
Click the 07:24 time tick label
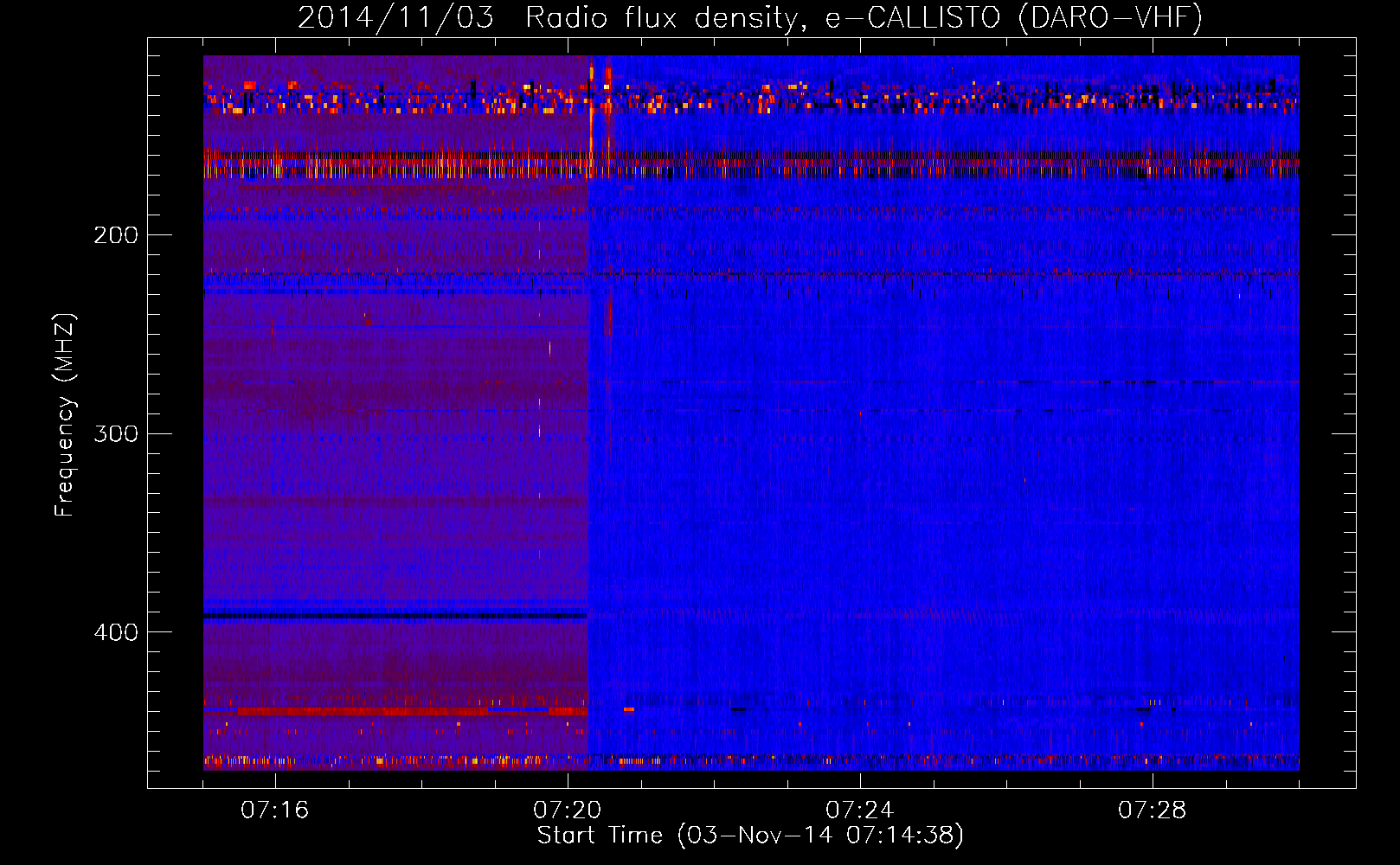859,810
